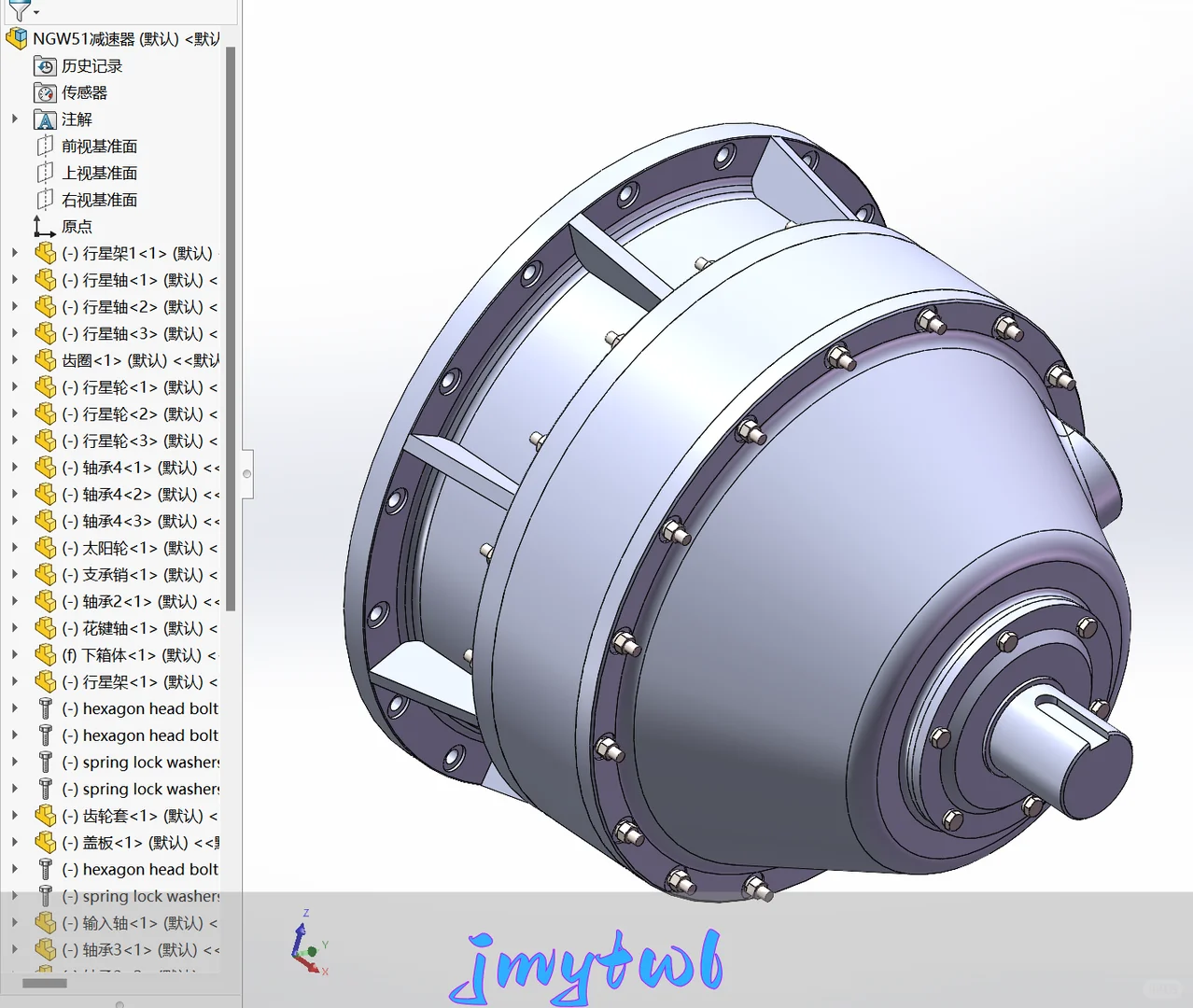
Task: Expand the 盖板<1> component
Action: [x=15, y=842]
